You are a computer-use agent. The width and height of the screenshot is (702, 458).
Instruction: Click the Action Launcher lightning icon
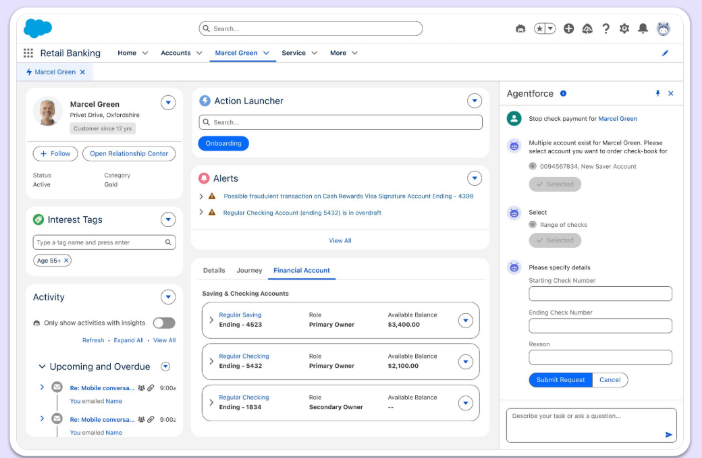point(205,101)
